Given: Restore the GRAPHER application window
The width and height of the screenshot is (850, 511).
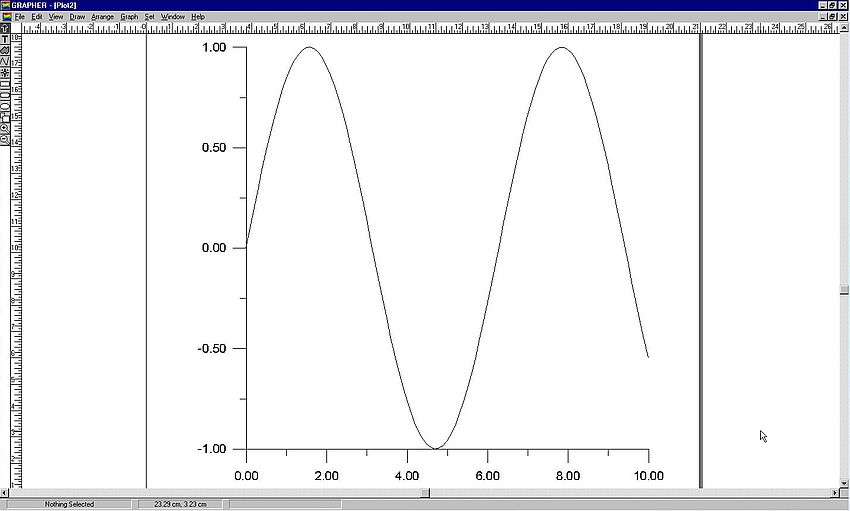Looking at the screenshot, I should (x=833, y=5).
